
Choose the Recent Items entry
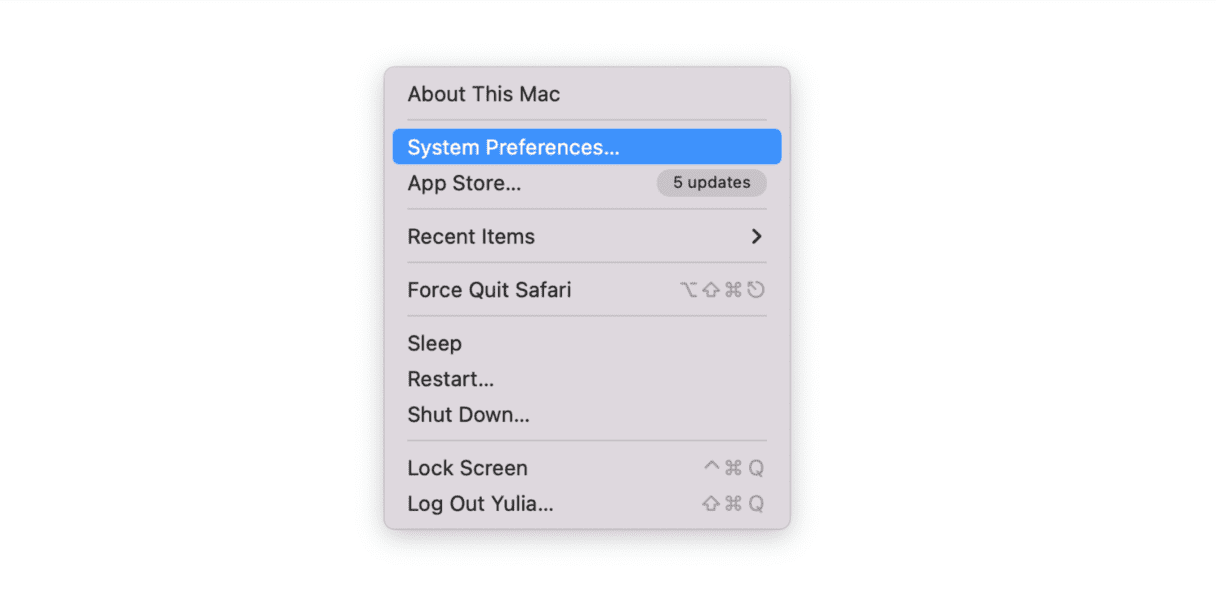click(471, 237)
